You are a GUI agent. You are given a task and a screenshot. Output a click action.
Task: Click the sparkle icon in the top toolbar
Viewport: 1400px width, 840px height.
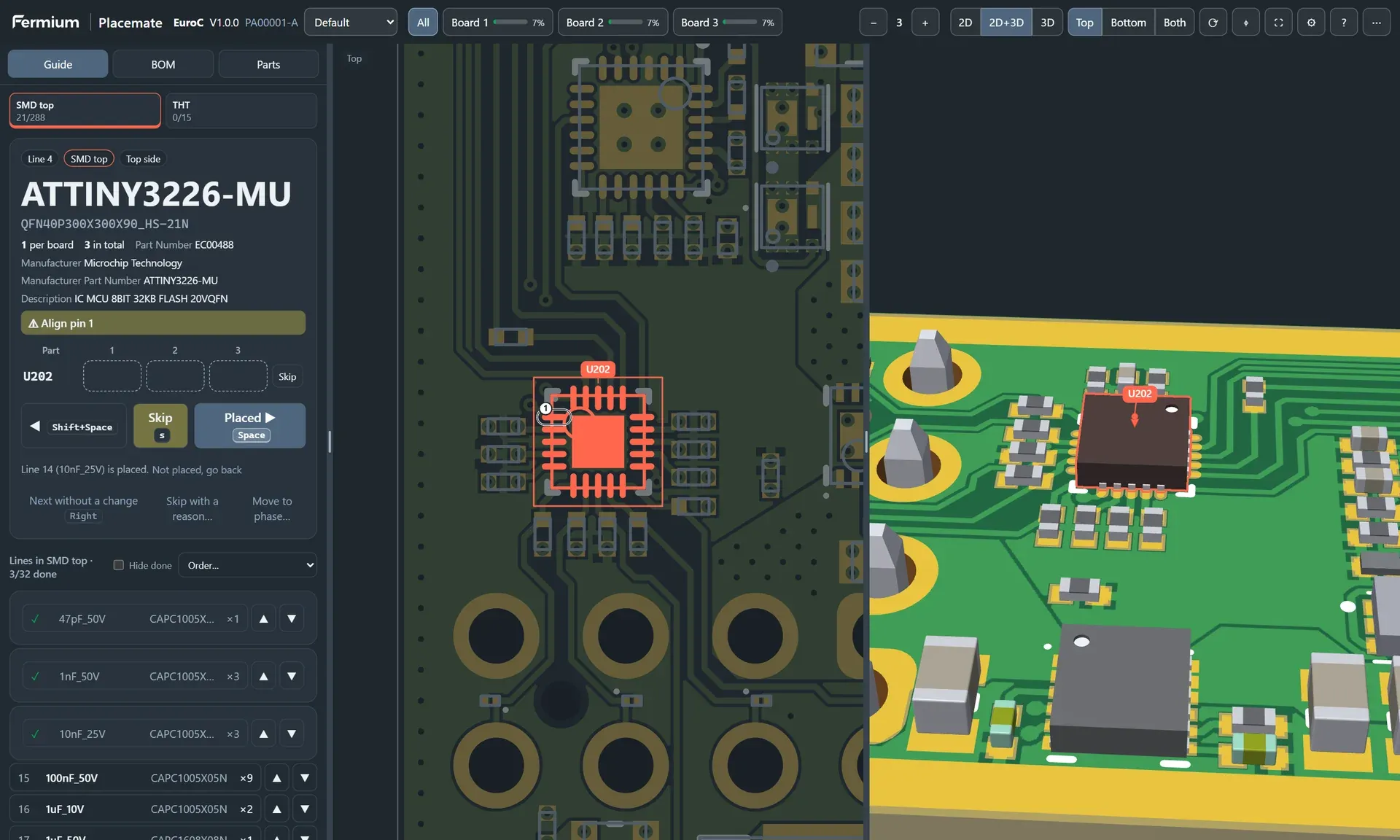(1245, 23)
